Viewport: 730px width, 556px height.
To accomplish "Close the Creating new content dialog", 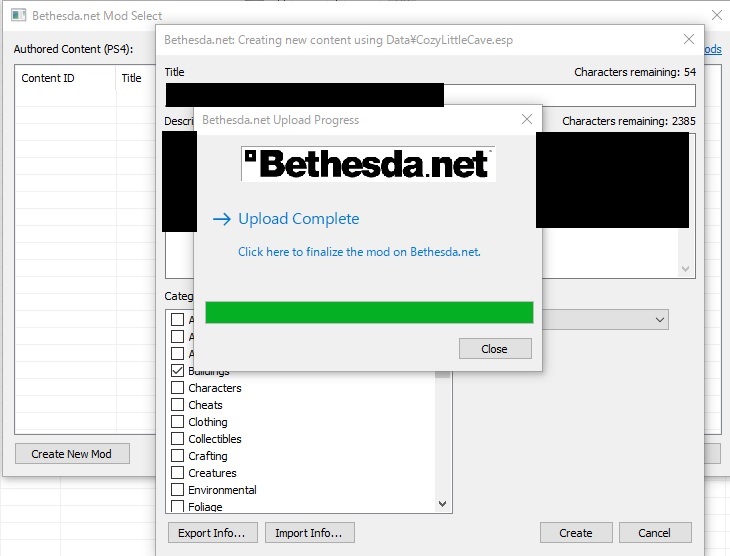I will 689,39.
